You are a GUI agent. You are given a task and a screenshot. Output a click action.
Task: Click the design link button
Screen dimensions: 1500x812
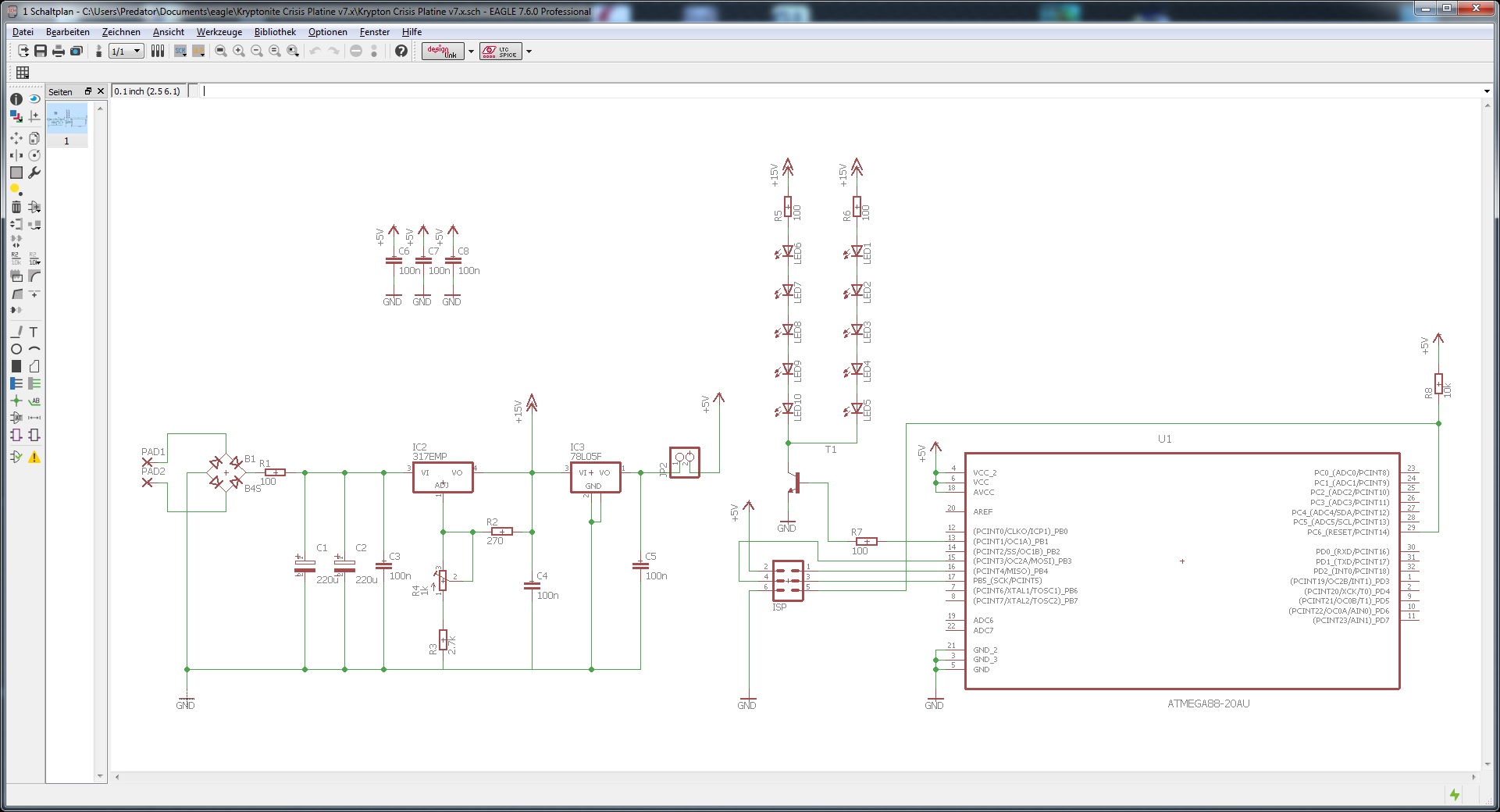coord(443,51)
